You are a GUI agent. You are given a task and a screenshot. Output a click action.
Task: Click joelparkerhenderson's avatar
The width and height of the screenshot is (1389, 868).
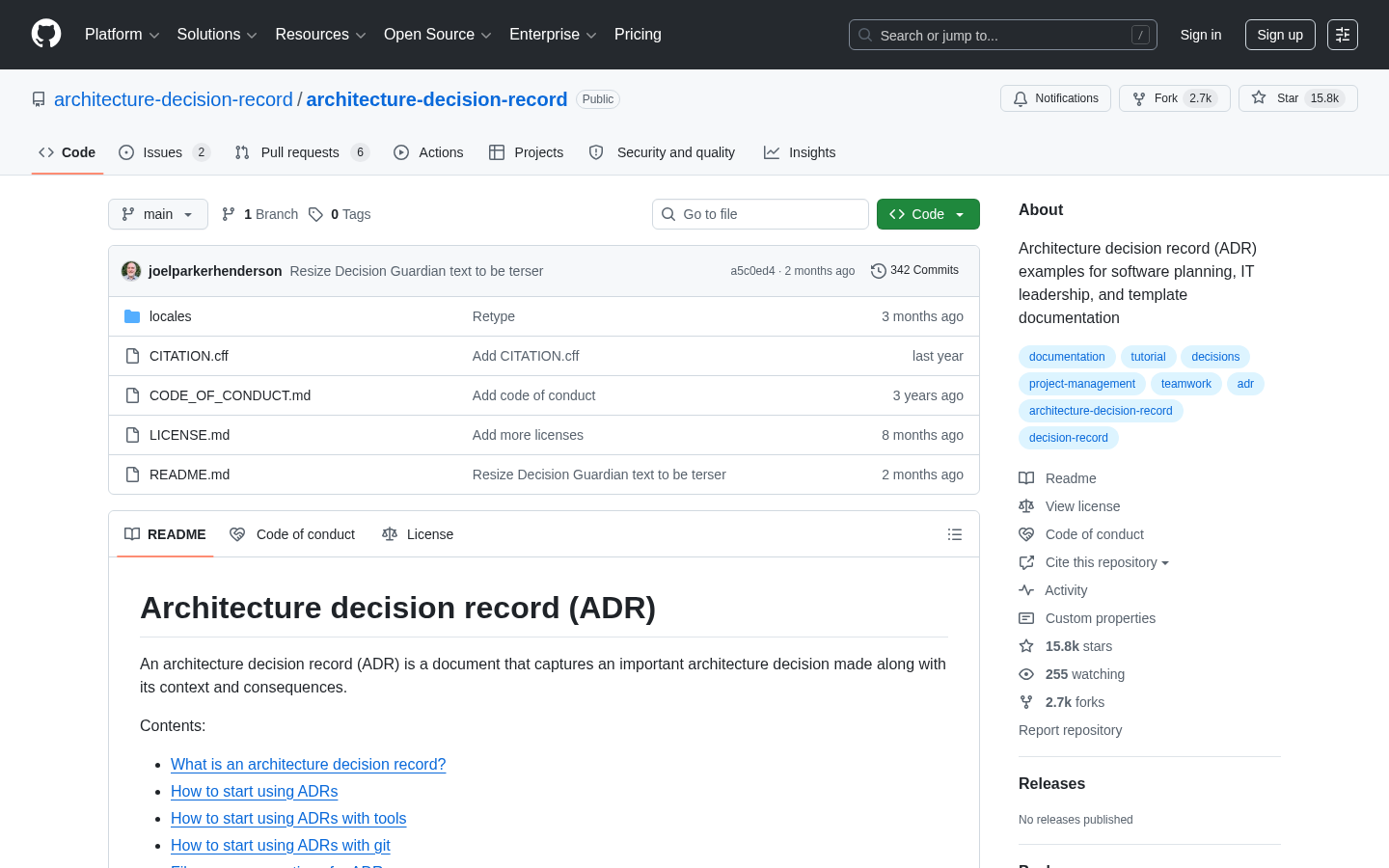(131, 271)
